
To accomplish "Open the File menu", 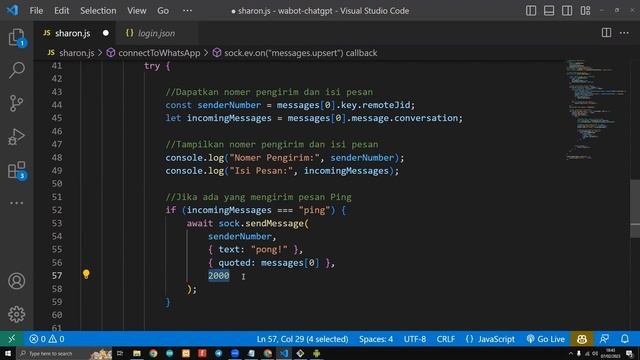I will point(36,11).
